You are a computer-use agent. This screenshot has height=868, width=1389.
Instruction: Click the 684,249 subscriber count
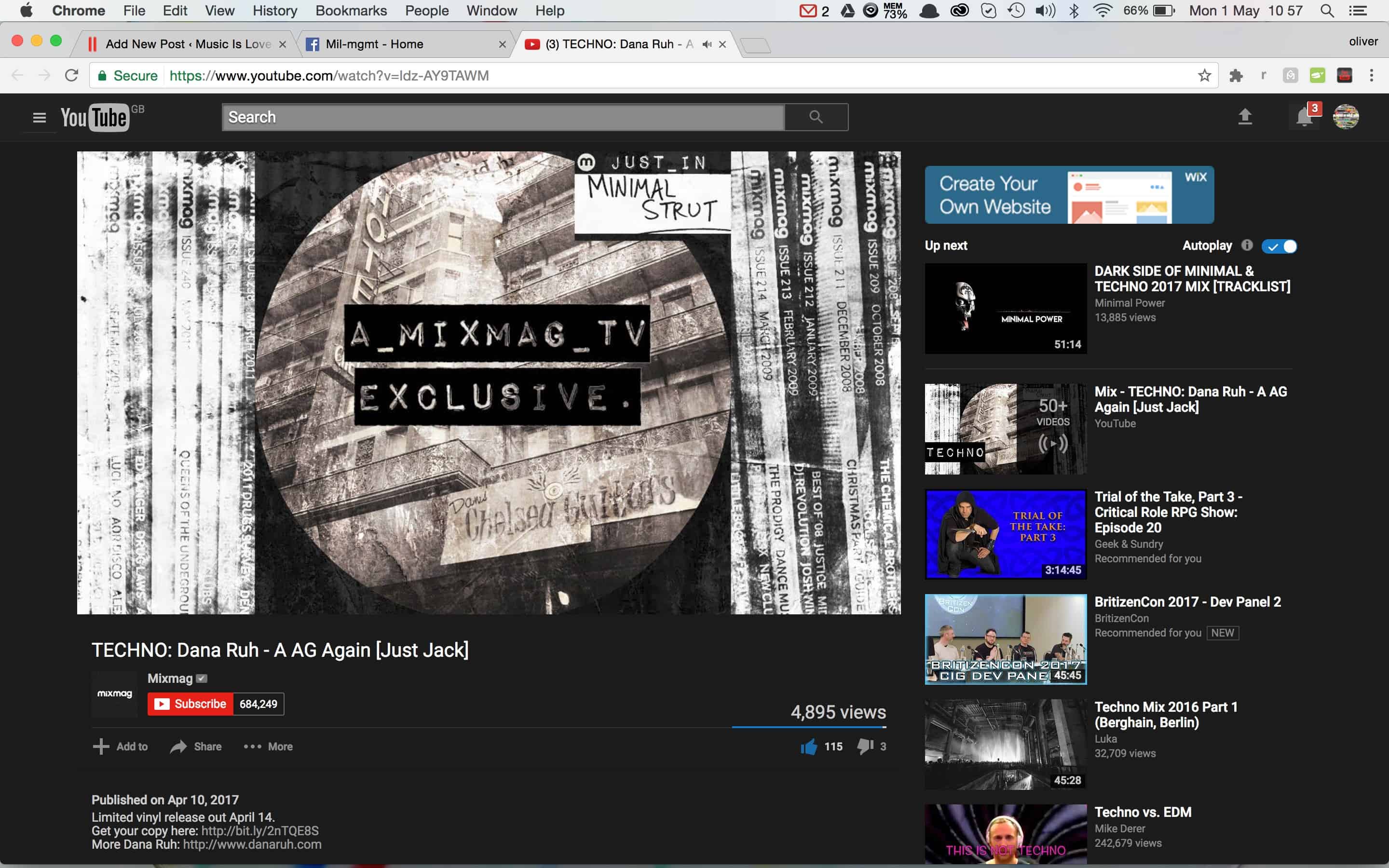coord(259,704)
